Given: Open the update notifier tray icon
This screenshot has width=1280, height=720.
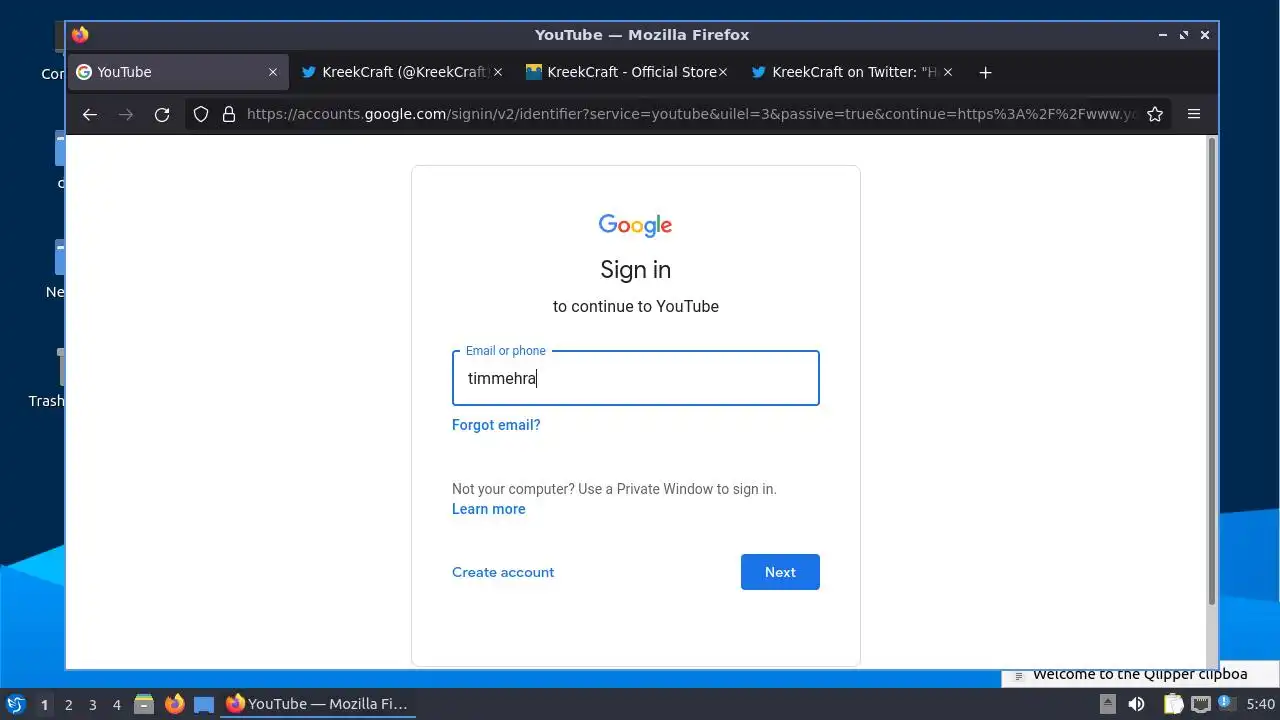Looking at the screenshot, I should click(1226, 704).
